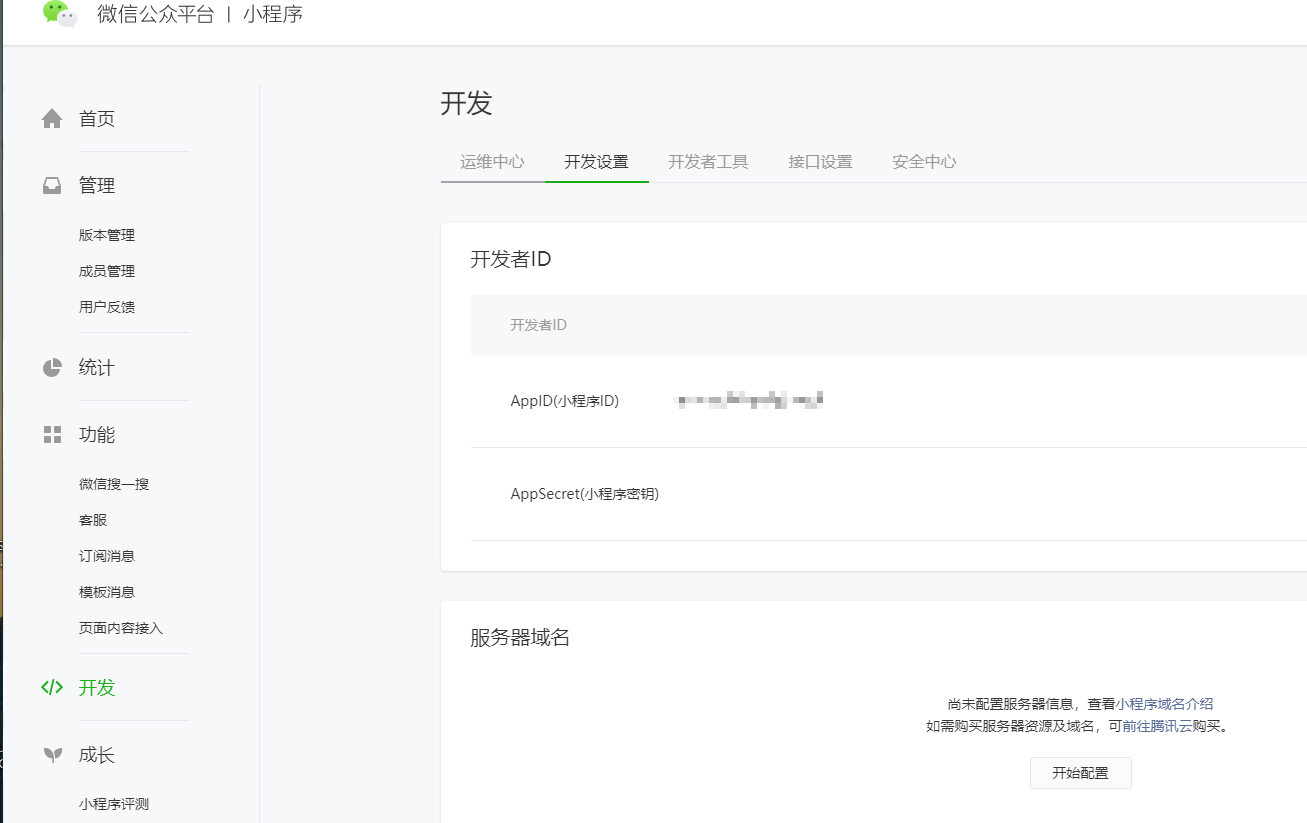The image size is (1307, 823).
Task: Open the 成长 sidebar section
Action: click(x=97, y=755)
